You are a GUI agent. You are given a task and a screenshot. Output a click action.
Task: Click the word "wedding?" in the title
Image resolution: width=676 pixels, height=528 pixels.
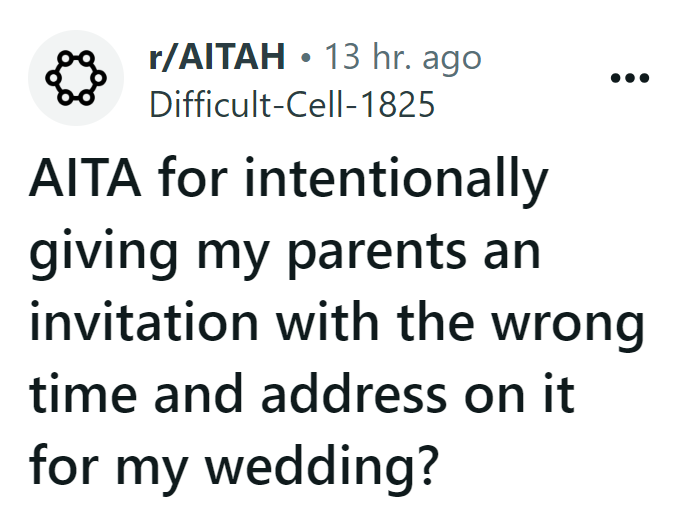(343, 467)
